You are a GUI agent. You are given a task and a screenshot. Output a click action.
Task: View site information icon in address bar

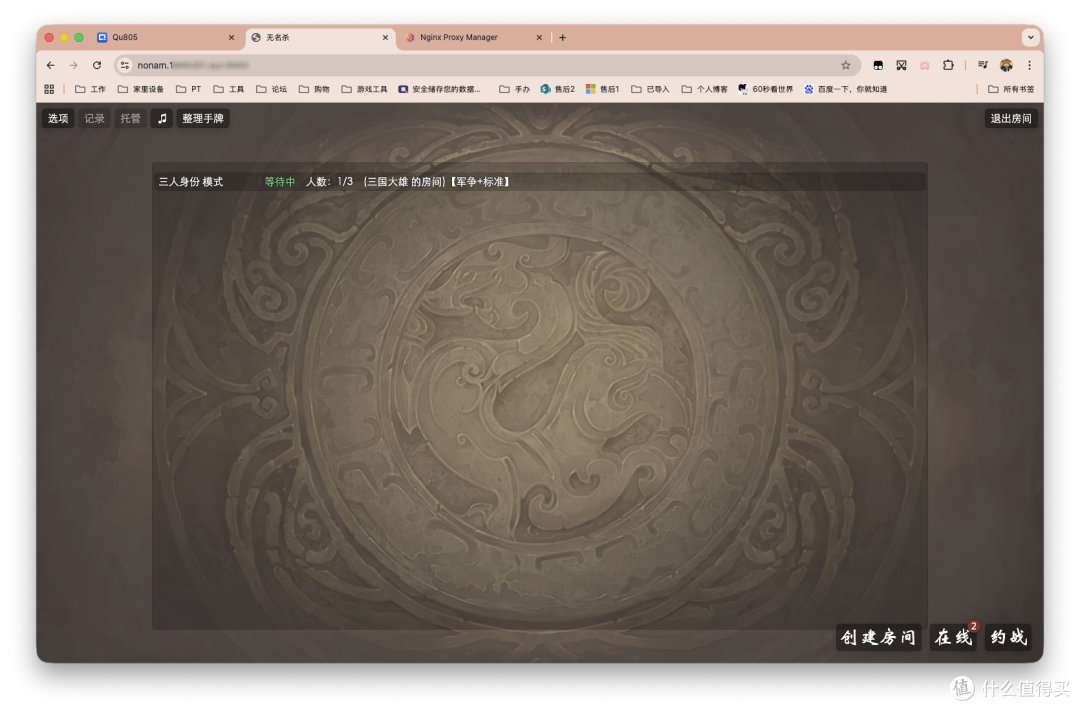tap(125, 65)
